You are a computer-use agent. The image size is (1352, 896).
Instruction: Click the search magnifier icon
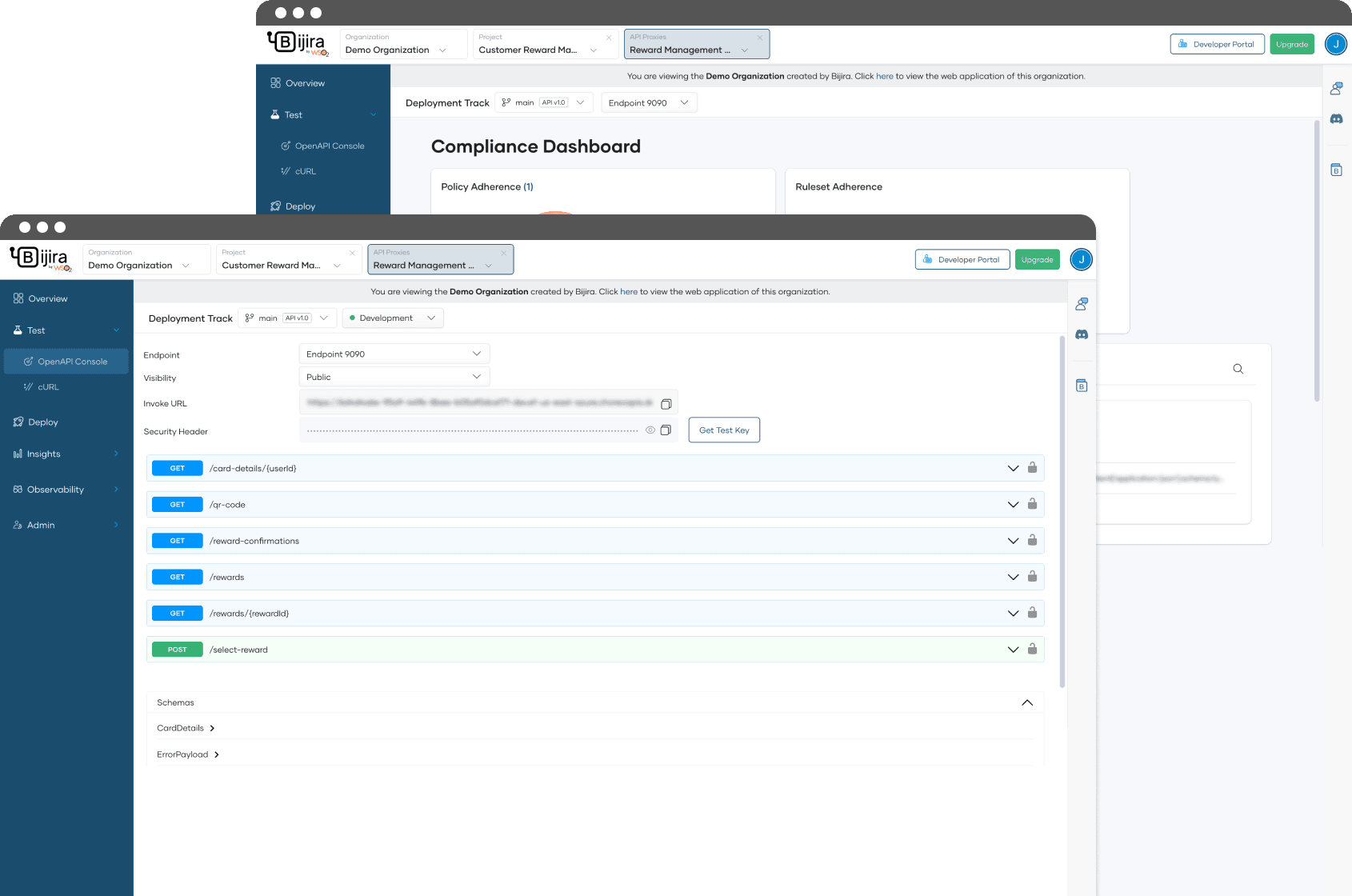(1238, 369)
